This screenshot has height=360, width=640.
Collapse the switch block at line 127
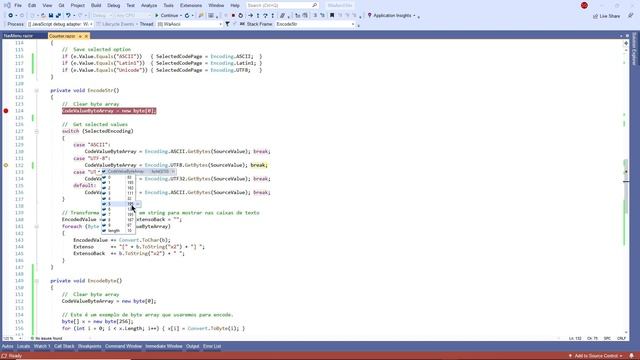[x=36, y=131]
